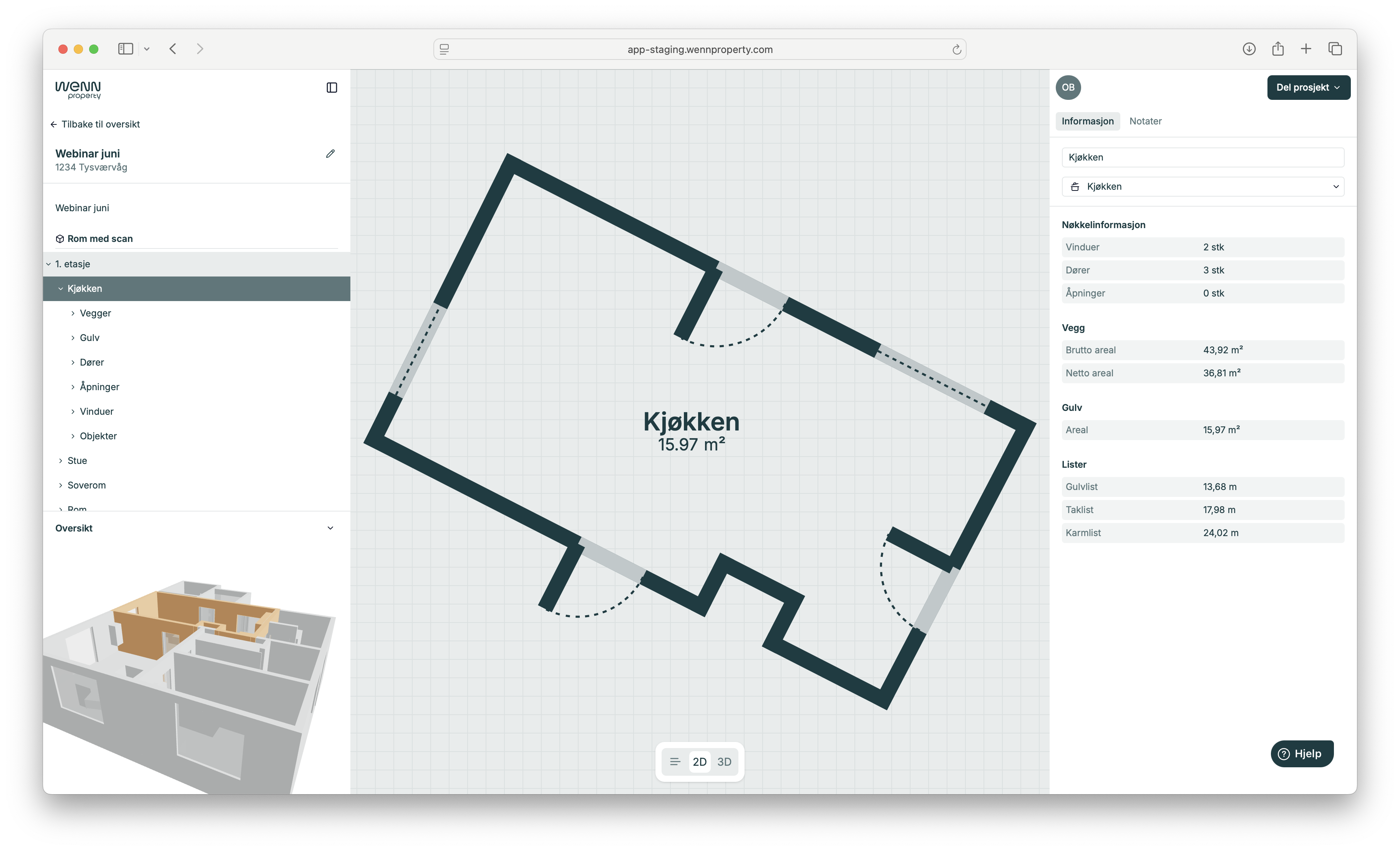Open Safari's tab overview icon
The image size is (1400, 851).
click(x=1335, y=49)
